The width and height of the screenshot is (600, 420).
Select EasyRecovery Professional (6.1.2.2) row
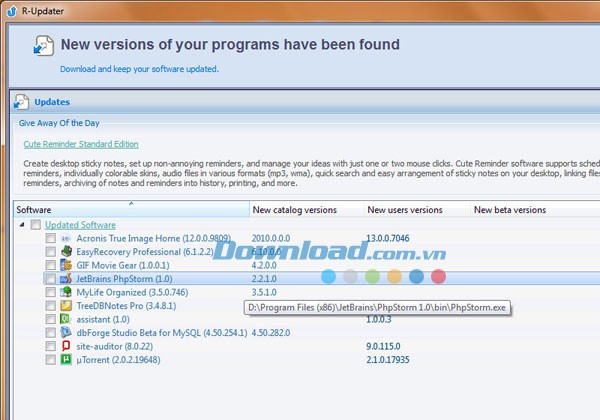tap(145, 252)
